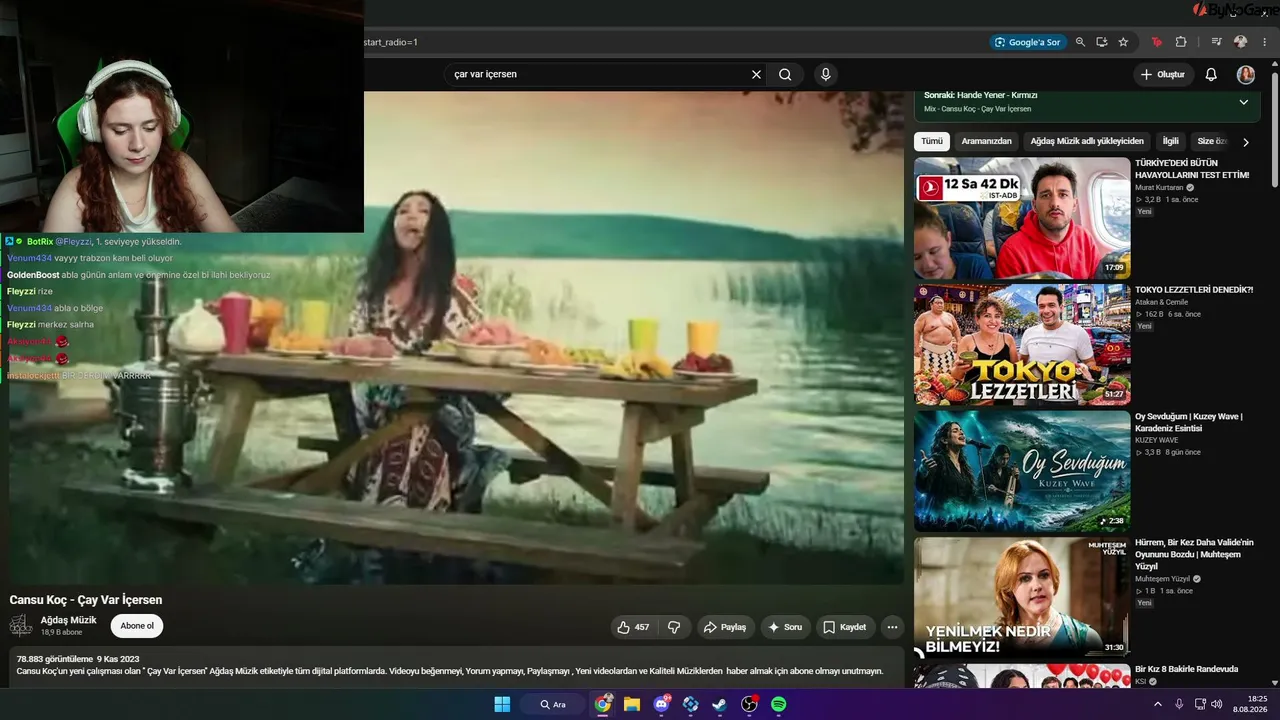Open more actions three-dot button under video

892,627
